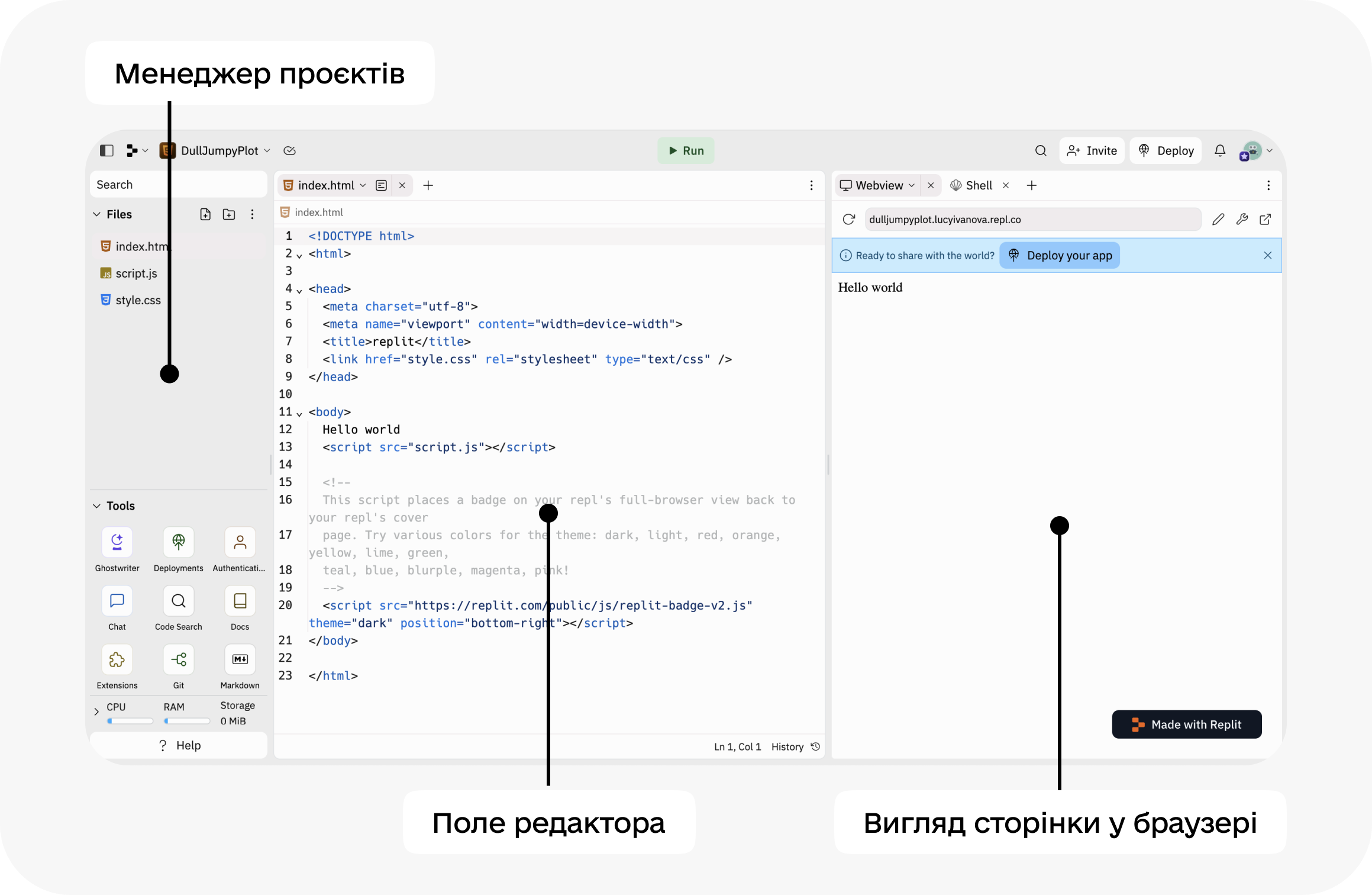1372x895 pixels.
Task: Open the Deployments tool
Action: pos(179,550)
